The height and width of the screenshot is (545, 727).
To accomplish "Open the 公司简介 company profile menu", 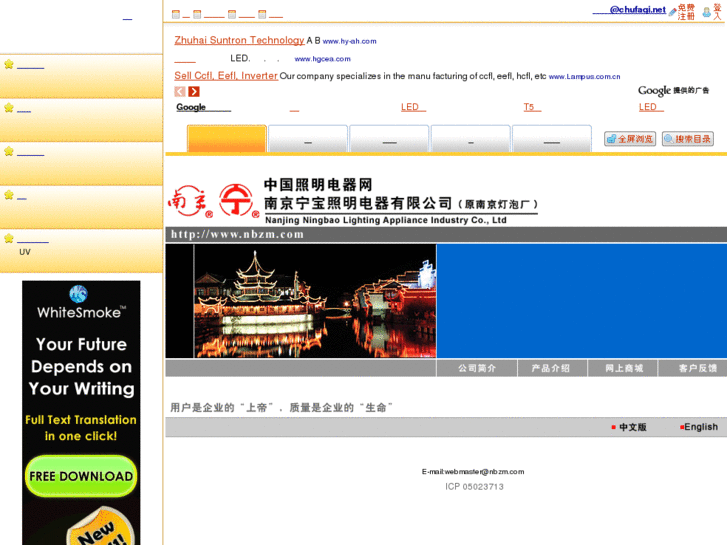I will point(477,368).
